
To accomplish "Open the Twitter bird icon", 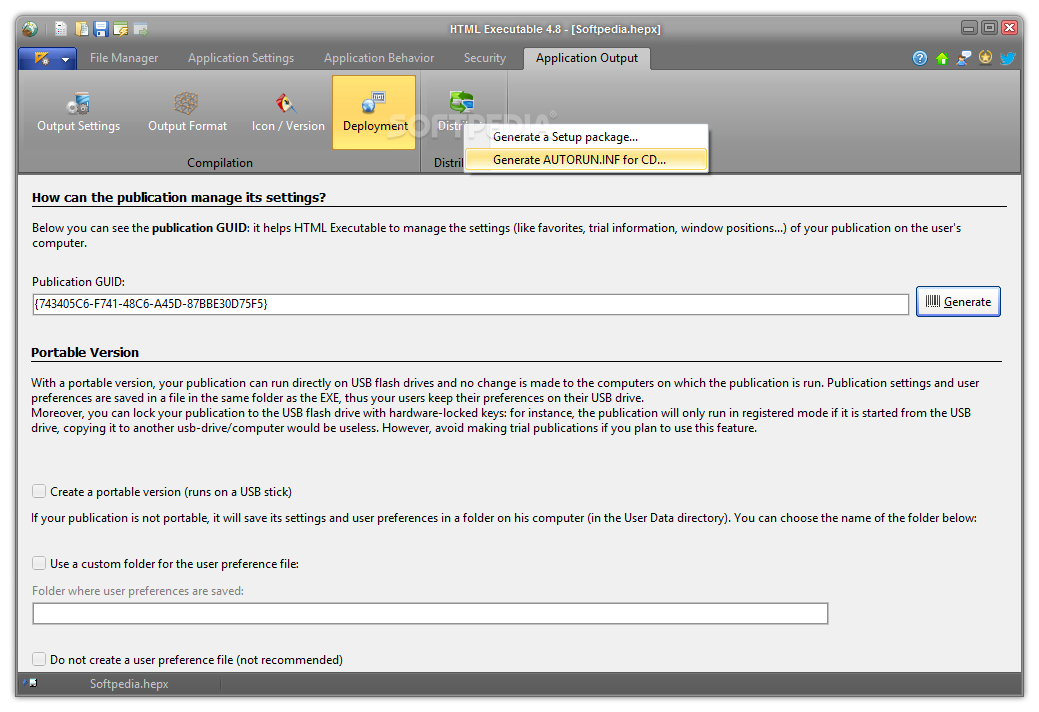I will click(1007, 58).
